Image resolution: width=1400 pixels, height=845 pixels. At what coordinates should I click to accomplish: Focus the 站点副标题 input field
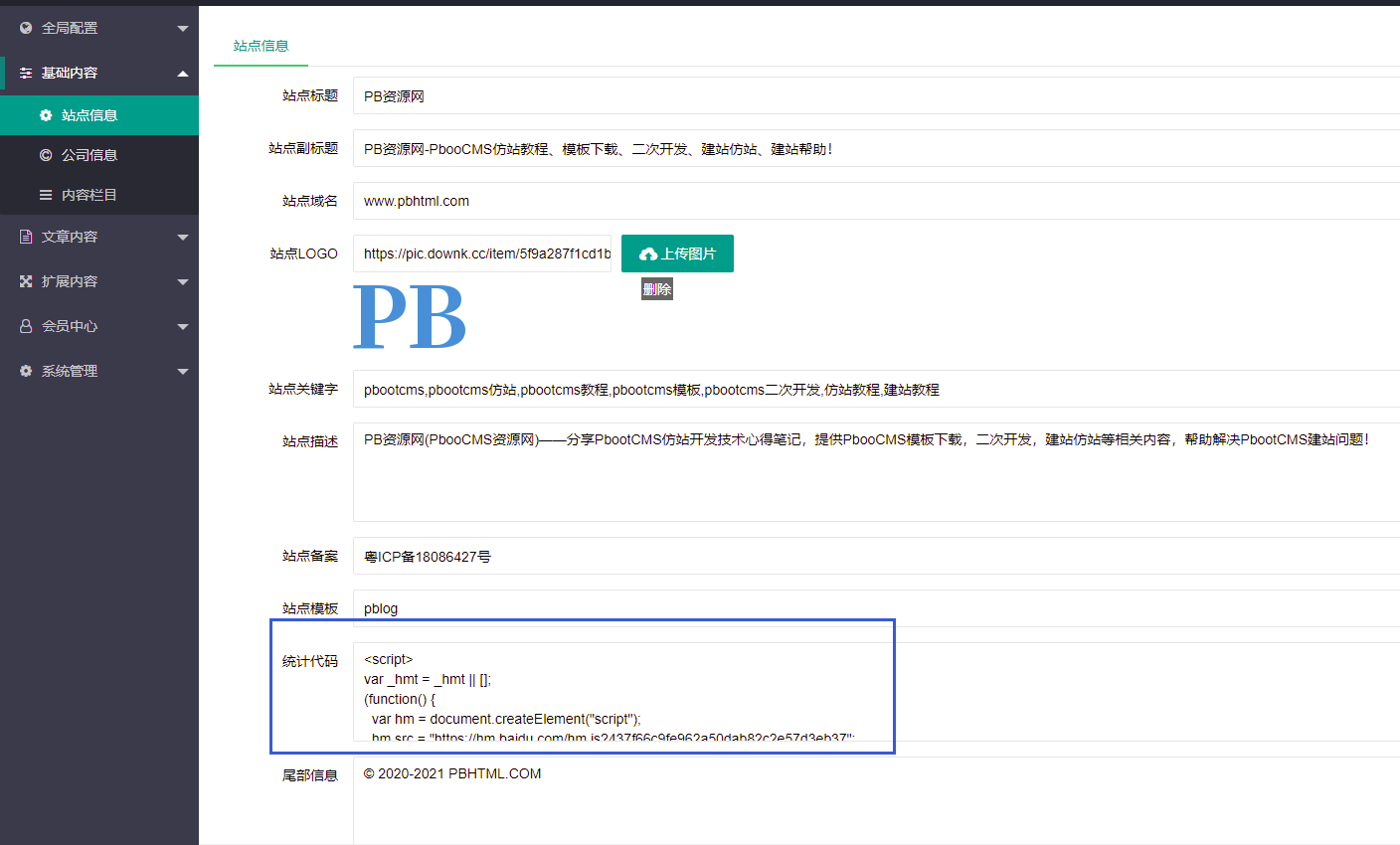pyautogui.click(x=876, y=148)
